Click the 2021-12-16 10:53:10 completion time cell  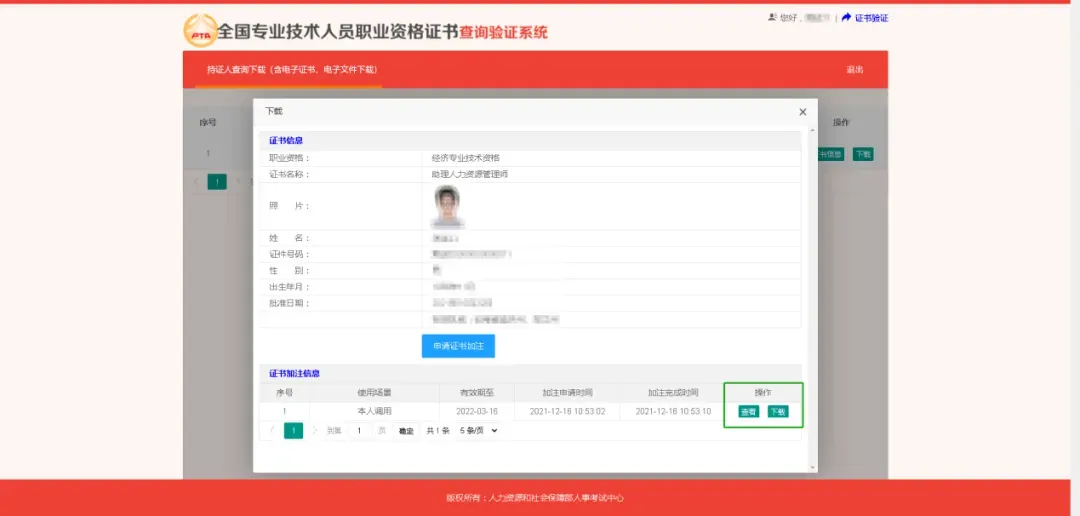coord(673,411)
